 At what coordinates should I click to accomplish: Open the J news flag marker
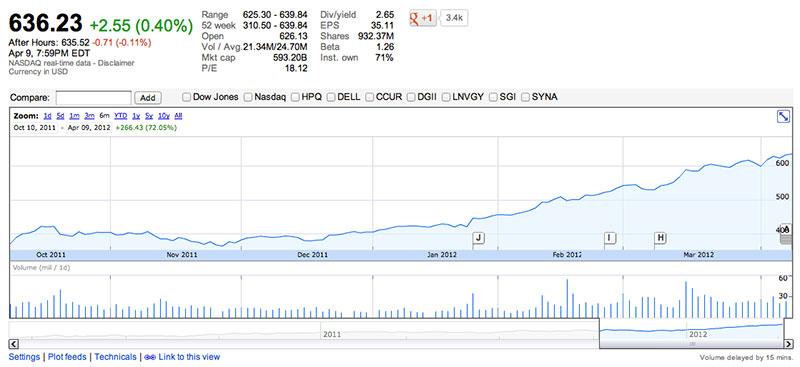pos(479,238)
